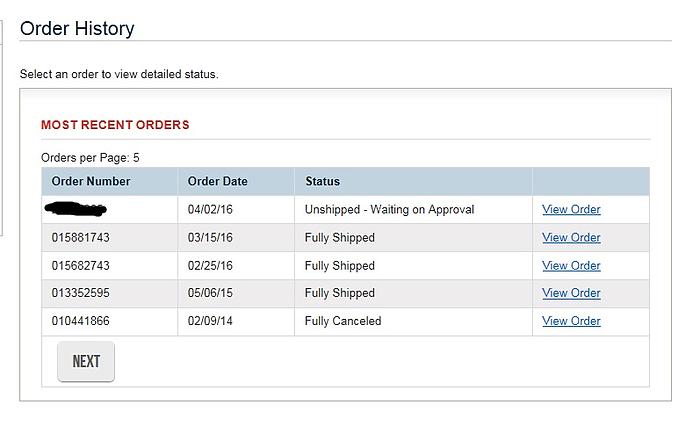
Task: Click the 05/06/15 order date
Action: coord(211,293)
